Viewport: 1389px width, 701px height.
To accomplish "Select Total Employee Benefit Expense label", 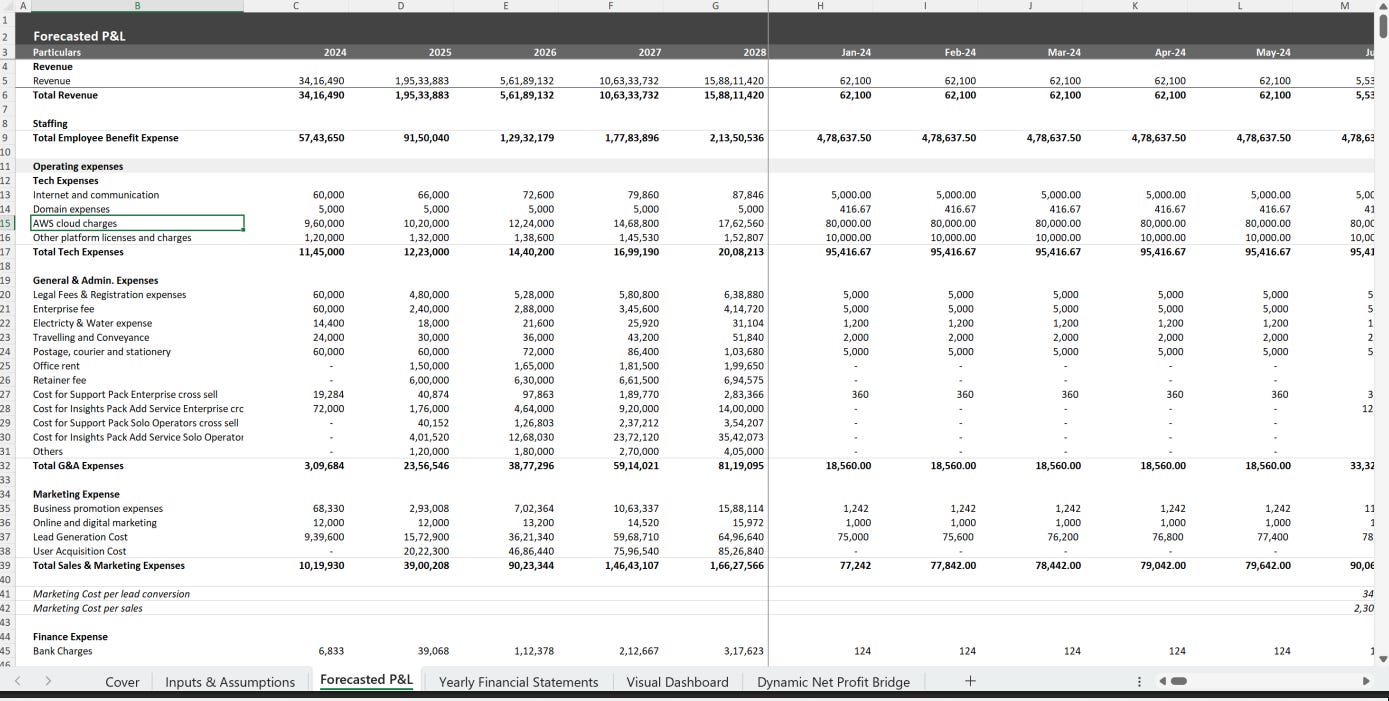I will [x=105, y=138].
